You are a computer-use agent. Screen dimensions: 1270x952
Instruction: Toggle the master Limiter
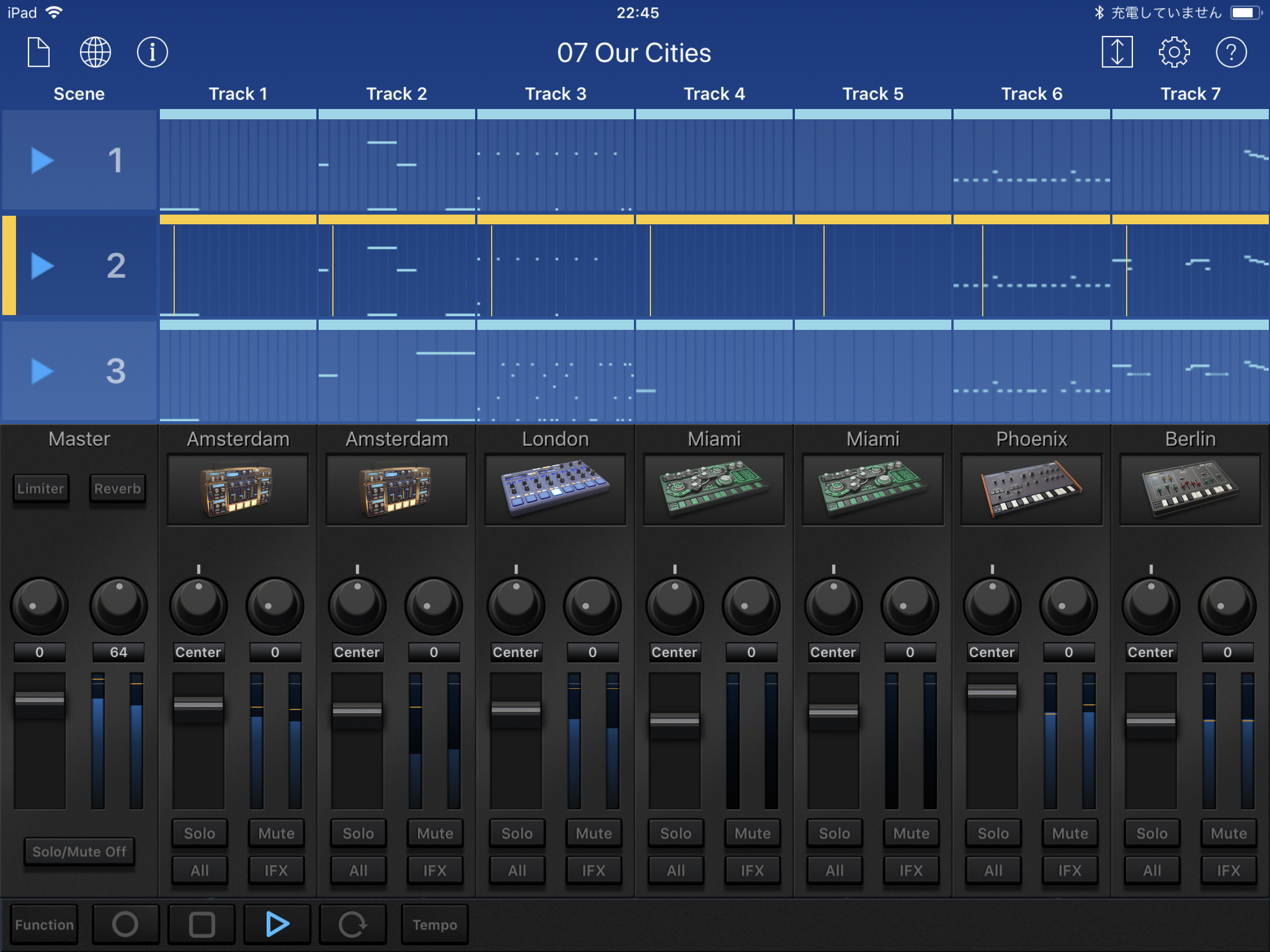pyautogui.click(x=40, y=489)
